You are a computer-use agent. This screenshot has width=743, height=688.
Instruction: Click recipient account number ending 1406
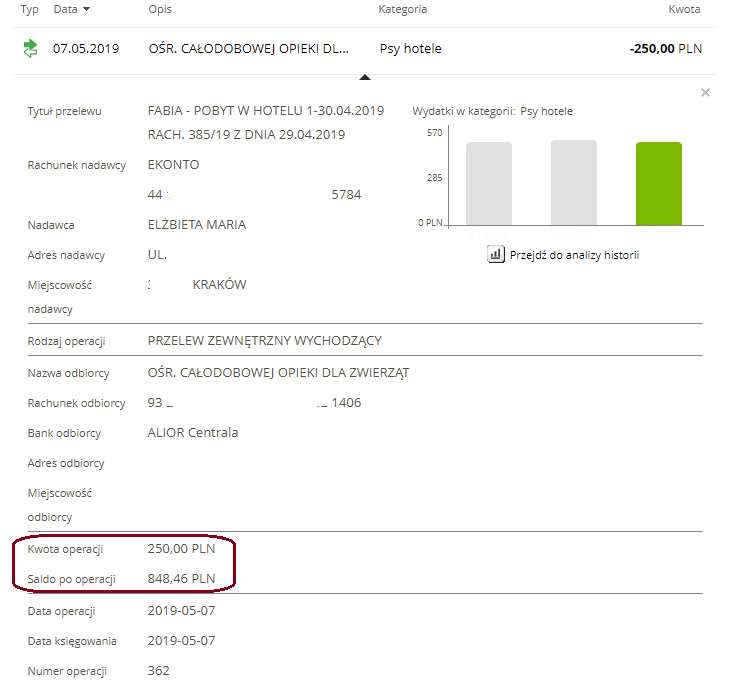[254, 403]
